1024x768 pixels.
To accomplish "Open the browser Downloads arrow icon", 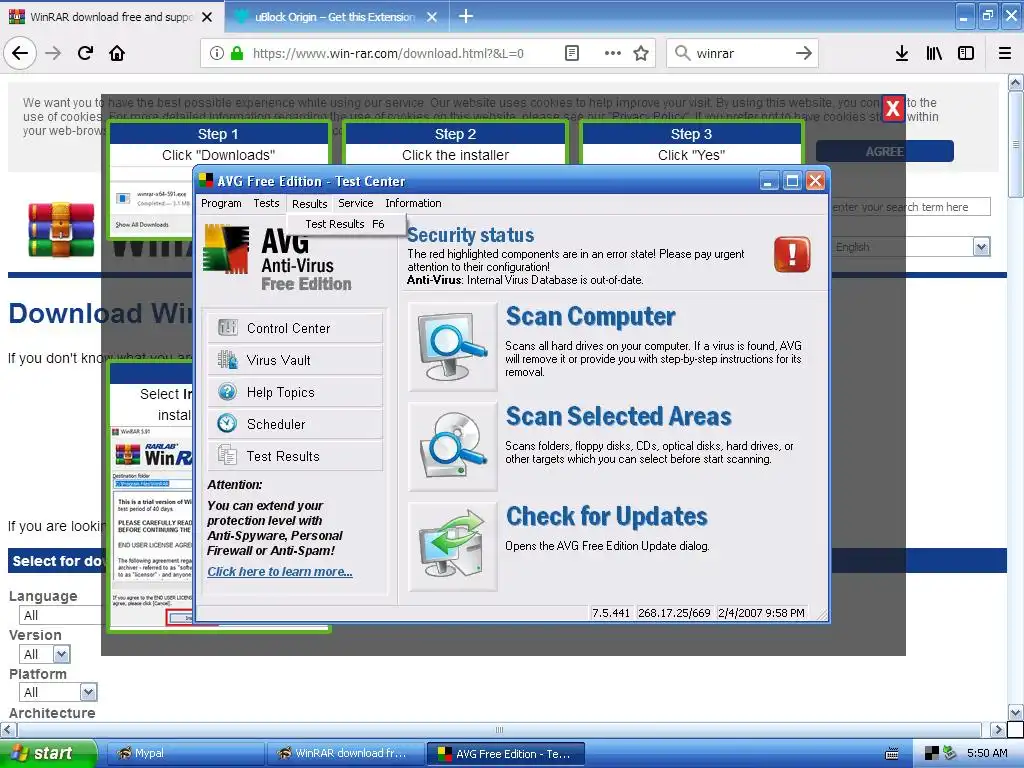I will click(902, 54).
